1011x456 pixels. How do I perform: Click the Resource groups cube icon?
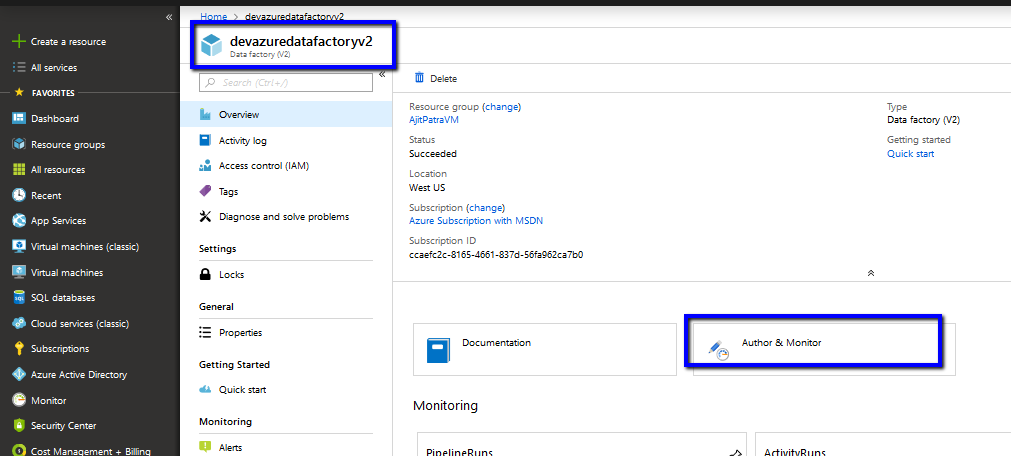[x=18, y=144]
